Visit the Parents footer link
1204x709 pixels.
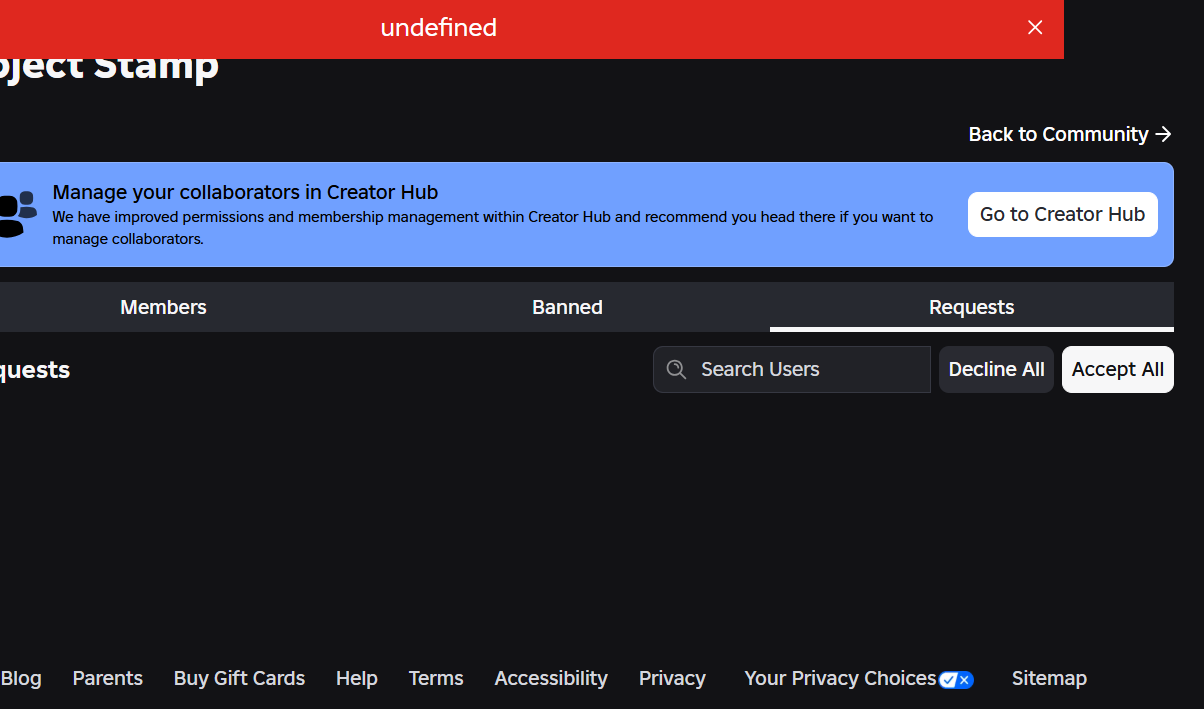pos(108,678)
